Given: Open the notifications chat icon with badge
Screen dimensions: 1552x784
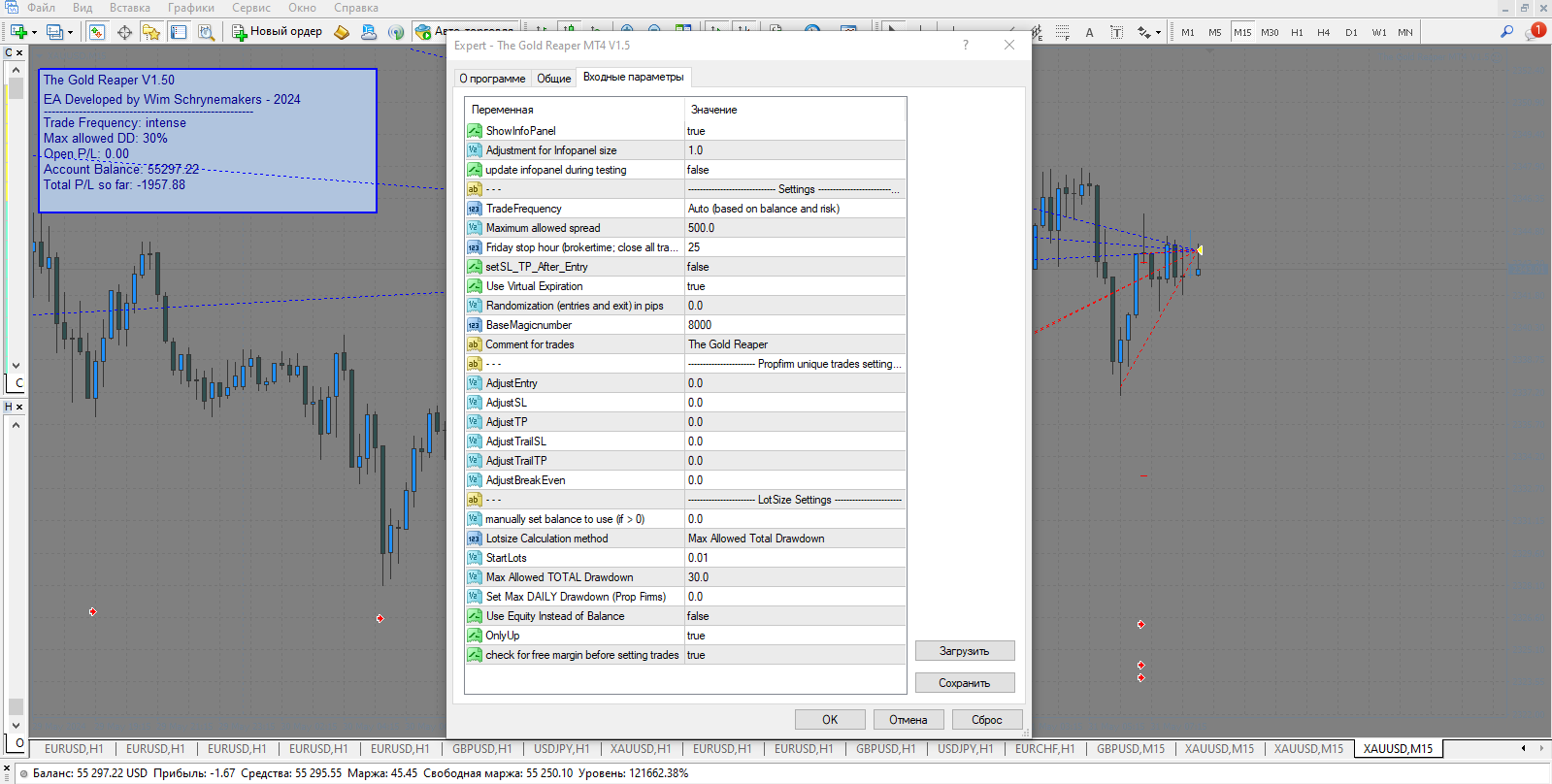Looking at the screenshot, I should point(1535,31).
